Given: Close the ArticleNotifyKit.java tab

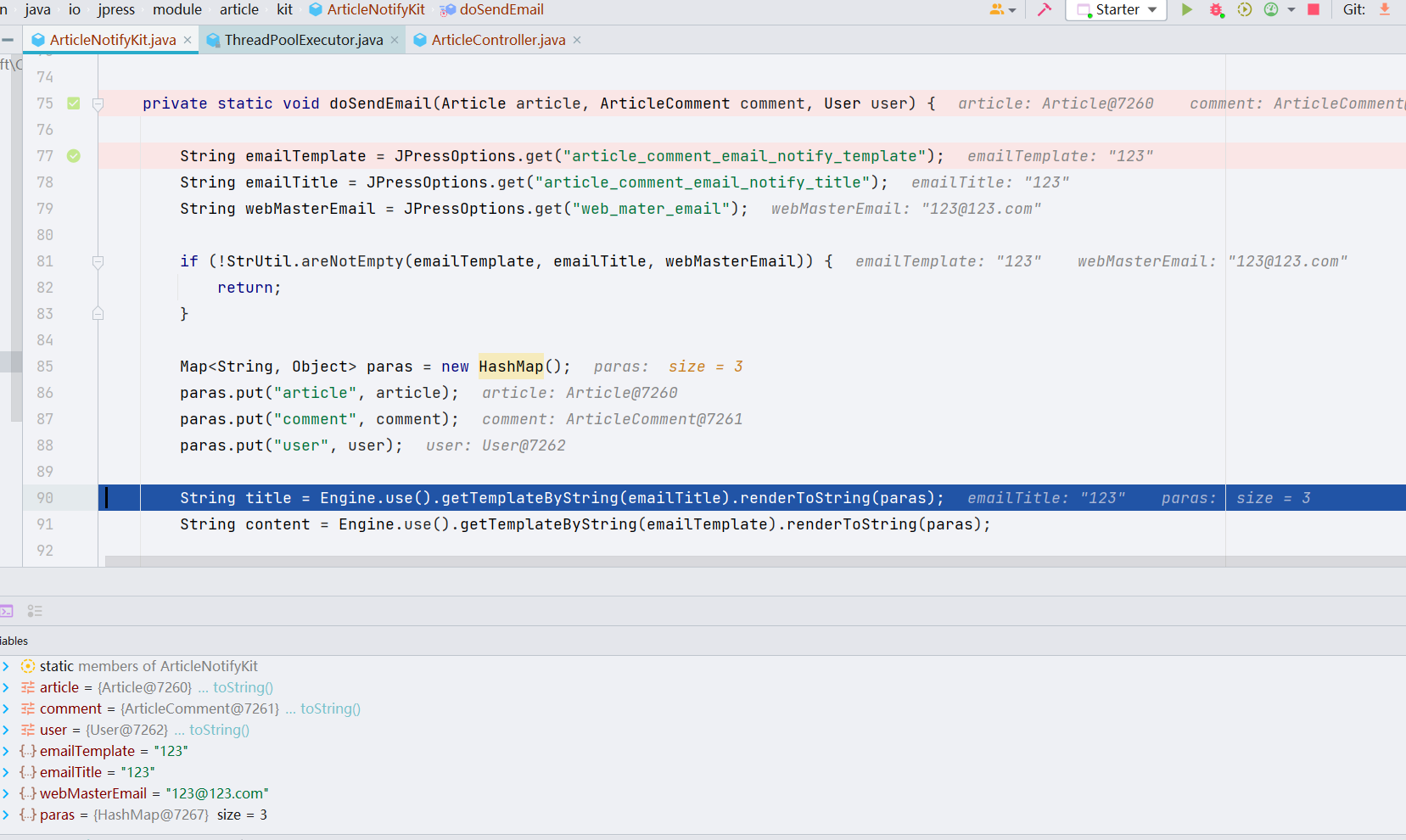Looking at the screenshot, I should pyautogui.click(x=188, y=40).
